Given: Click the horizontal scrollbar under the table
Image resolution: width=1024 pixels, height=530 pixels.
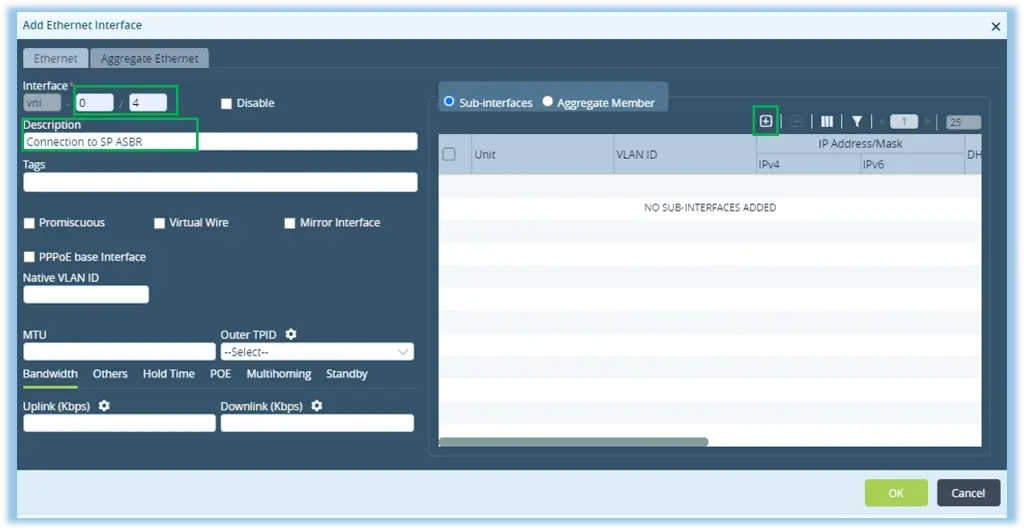Looking at the screenshot, I should pos(573,441).
